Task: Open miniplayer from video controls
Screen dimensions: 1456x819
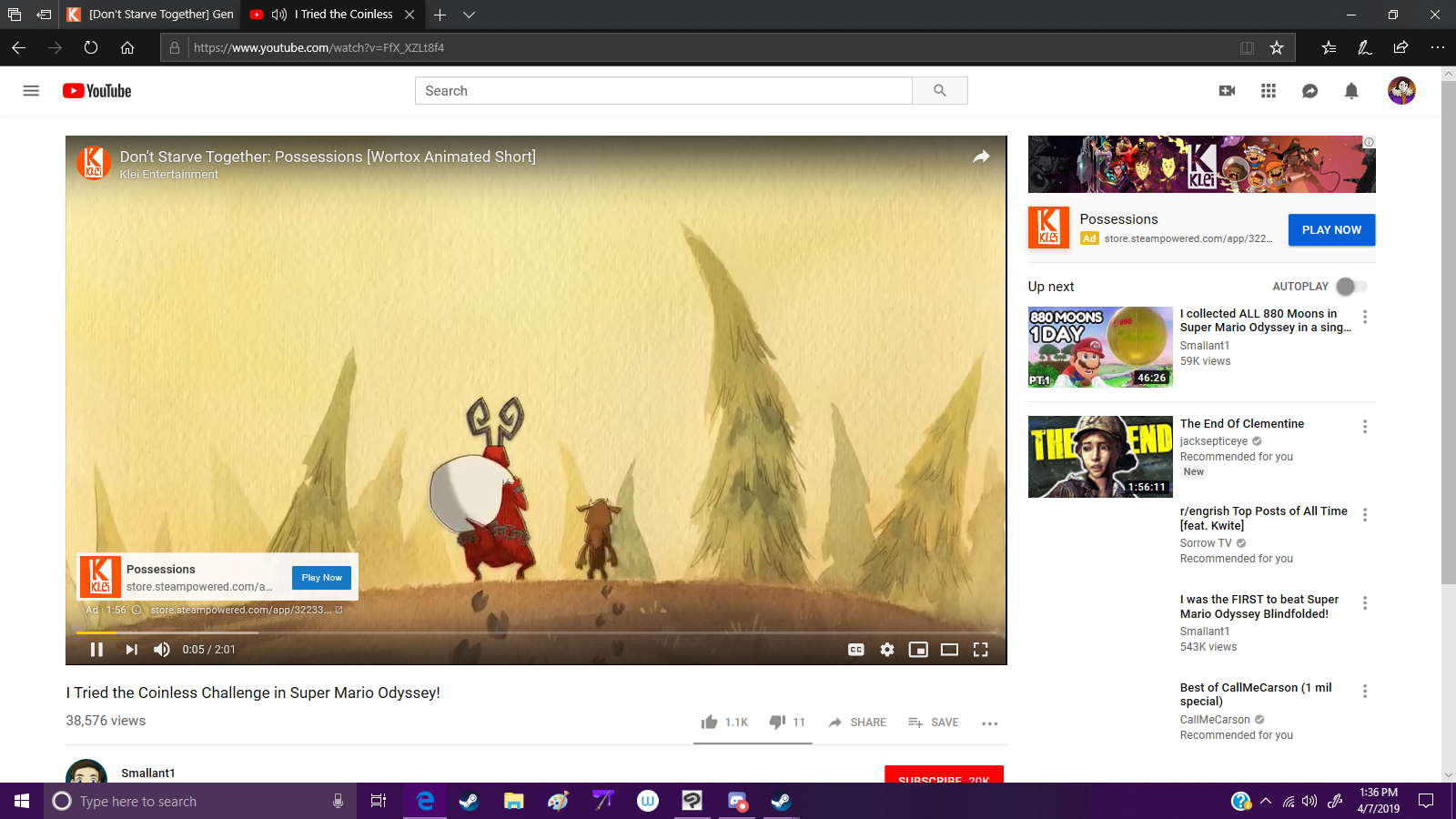Action: 918,650
